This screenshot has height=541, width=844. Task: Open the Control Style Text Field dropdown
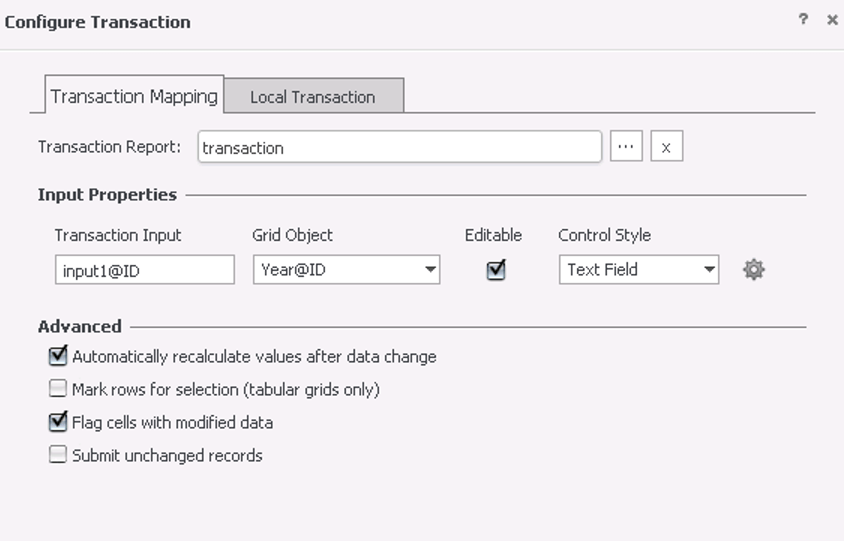639,270
